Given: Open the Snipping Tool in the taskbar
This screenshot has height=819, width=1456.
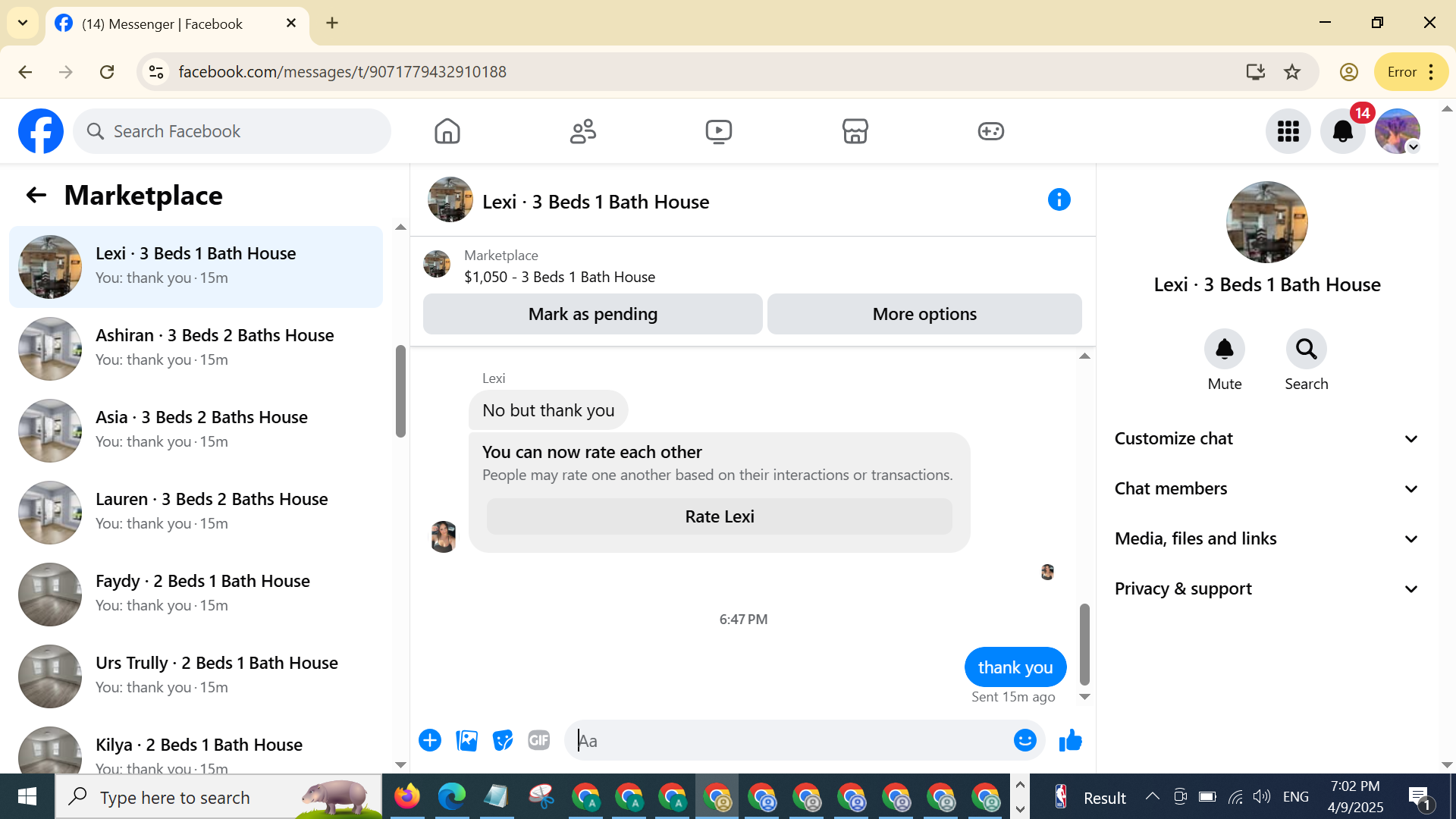Looking at the screenshot, I should (541, 797).
